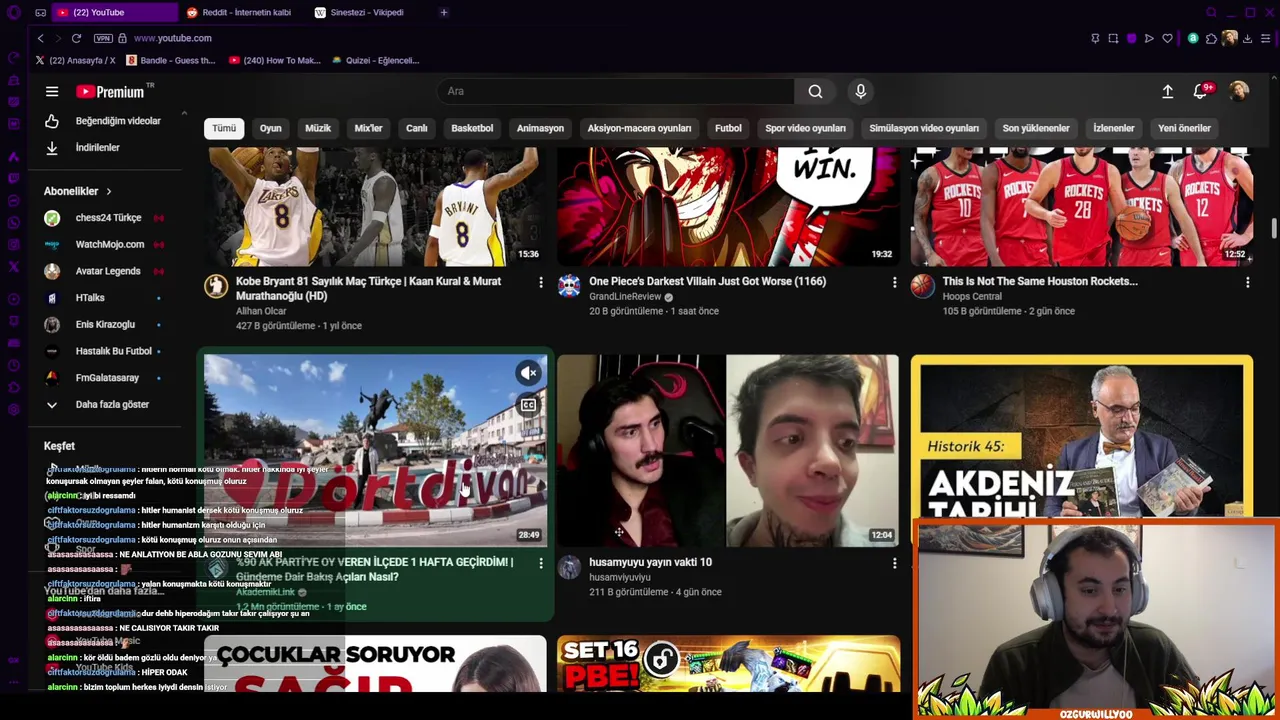Click the youtube.com address bar

[172, 38]
